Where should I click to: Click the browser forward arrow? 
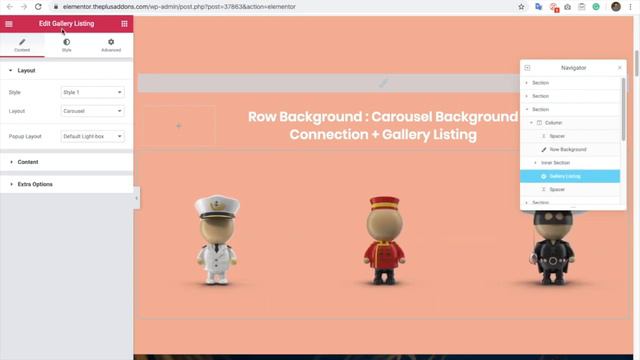point(24,7)
